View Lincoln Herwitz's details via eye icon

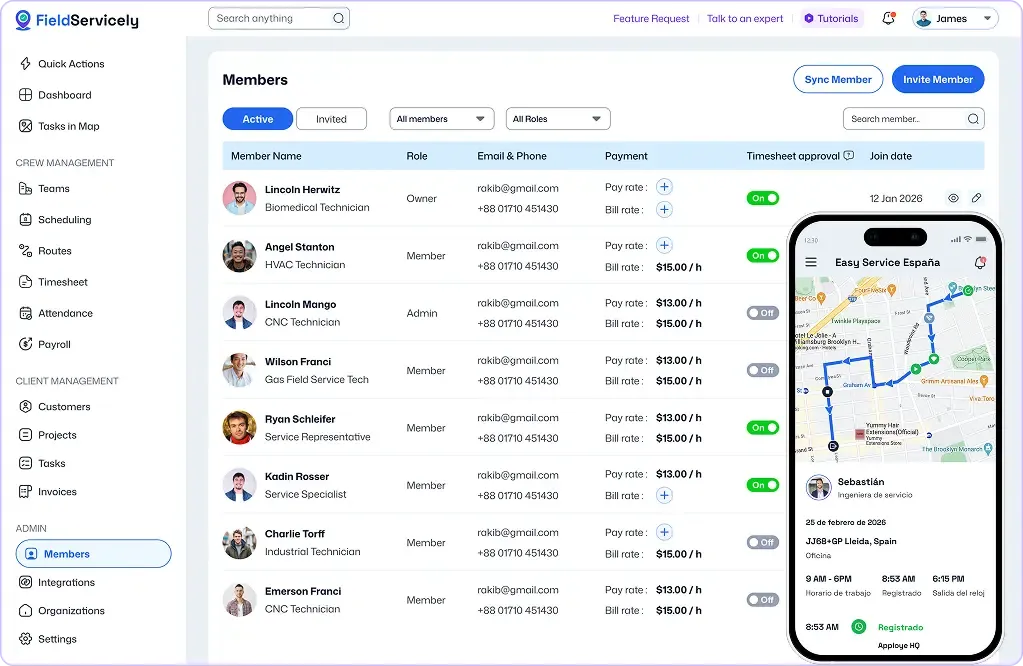point(953,198)
